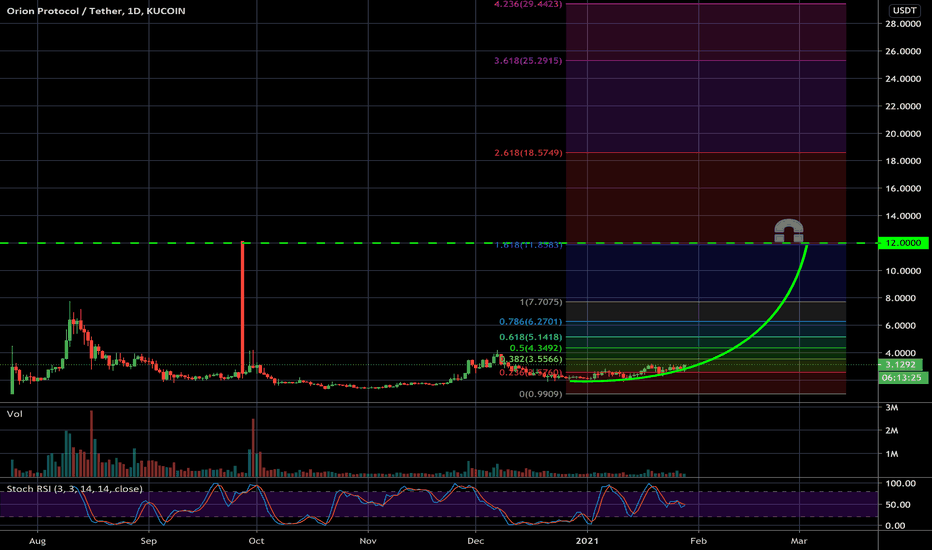Click the 4.0000 value on the price axis
Image resolution: width=932 pixels, height=550 pixels.
click(900, 353)
